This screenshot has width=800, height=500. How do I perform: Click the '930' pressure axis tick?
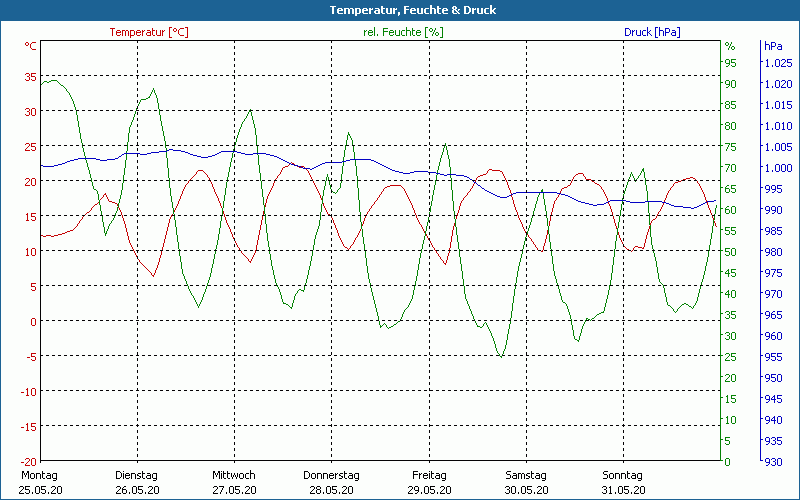point(774,461)
